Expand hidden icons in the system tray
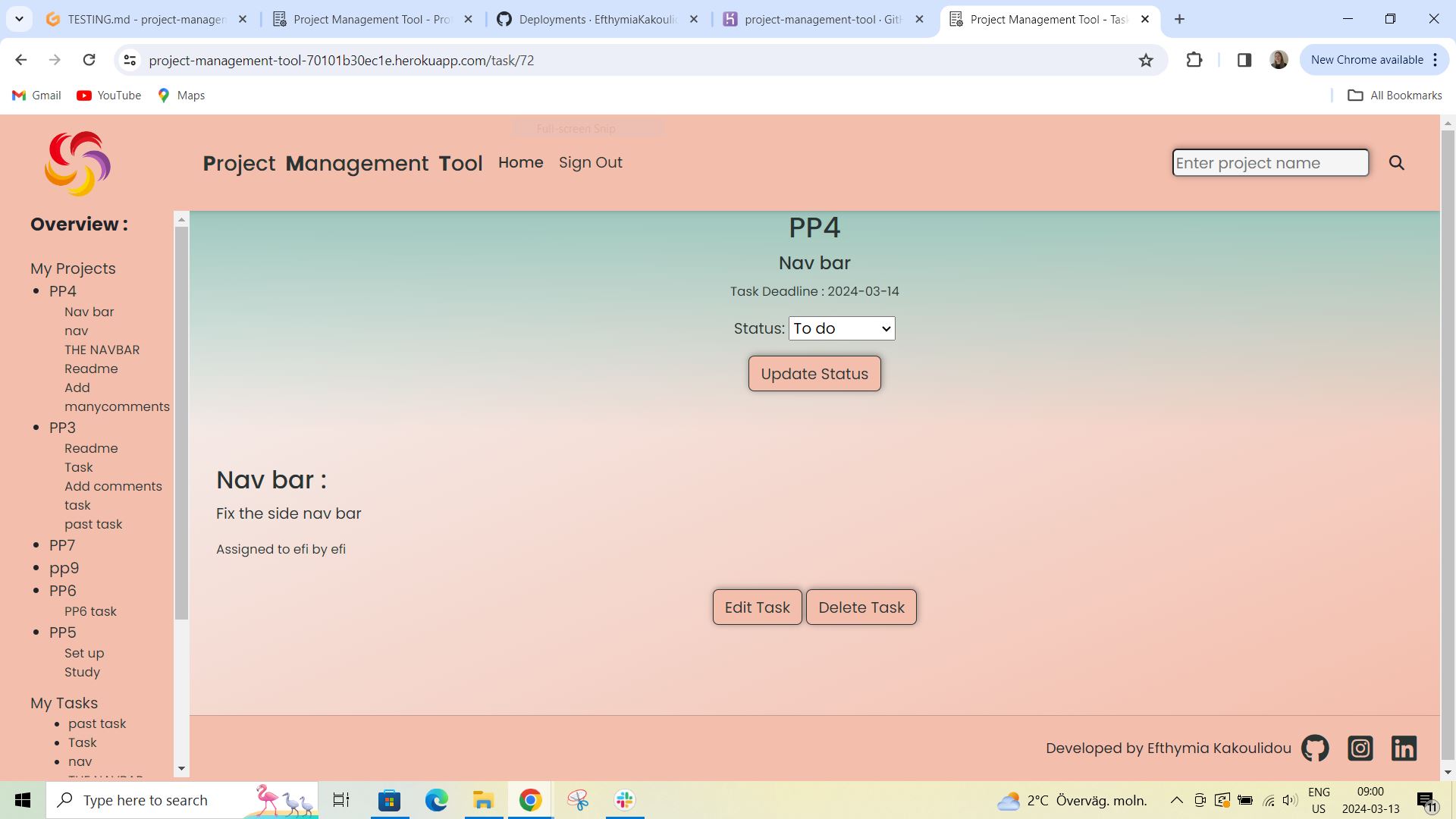 [1176, 799]
